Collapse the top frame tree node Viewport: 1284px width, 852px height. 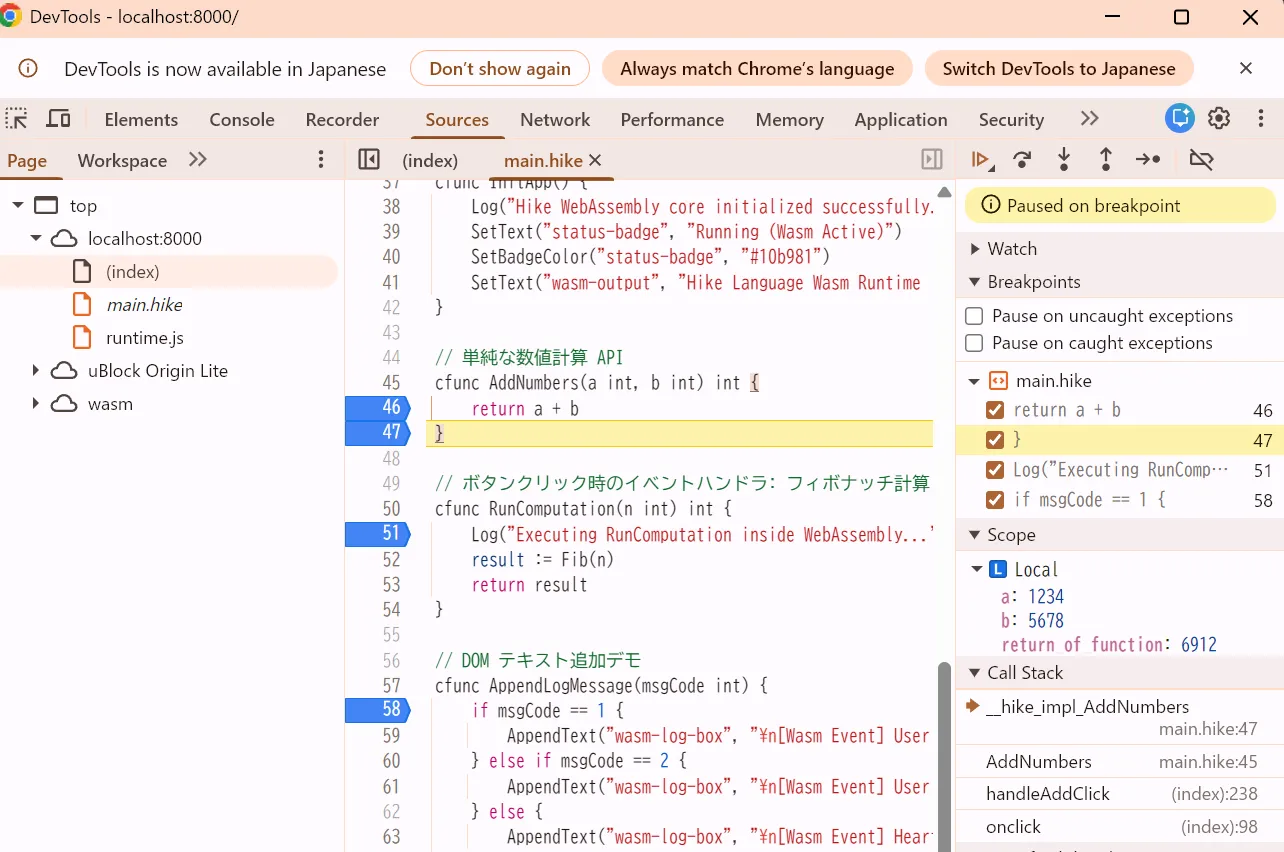(x=17, y=205)
